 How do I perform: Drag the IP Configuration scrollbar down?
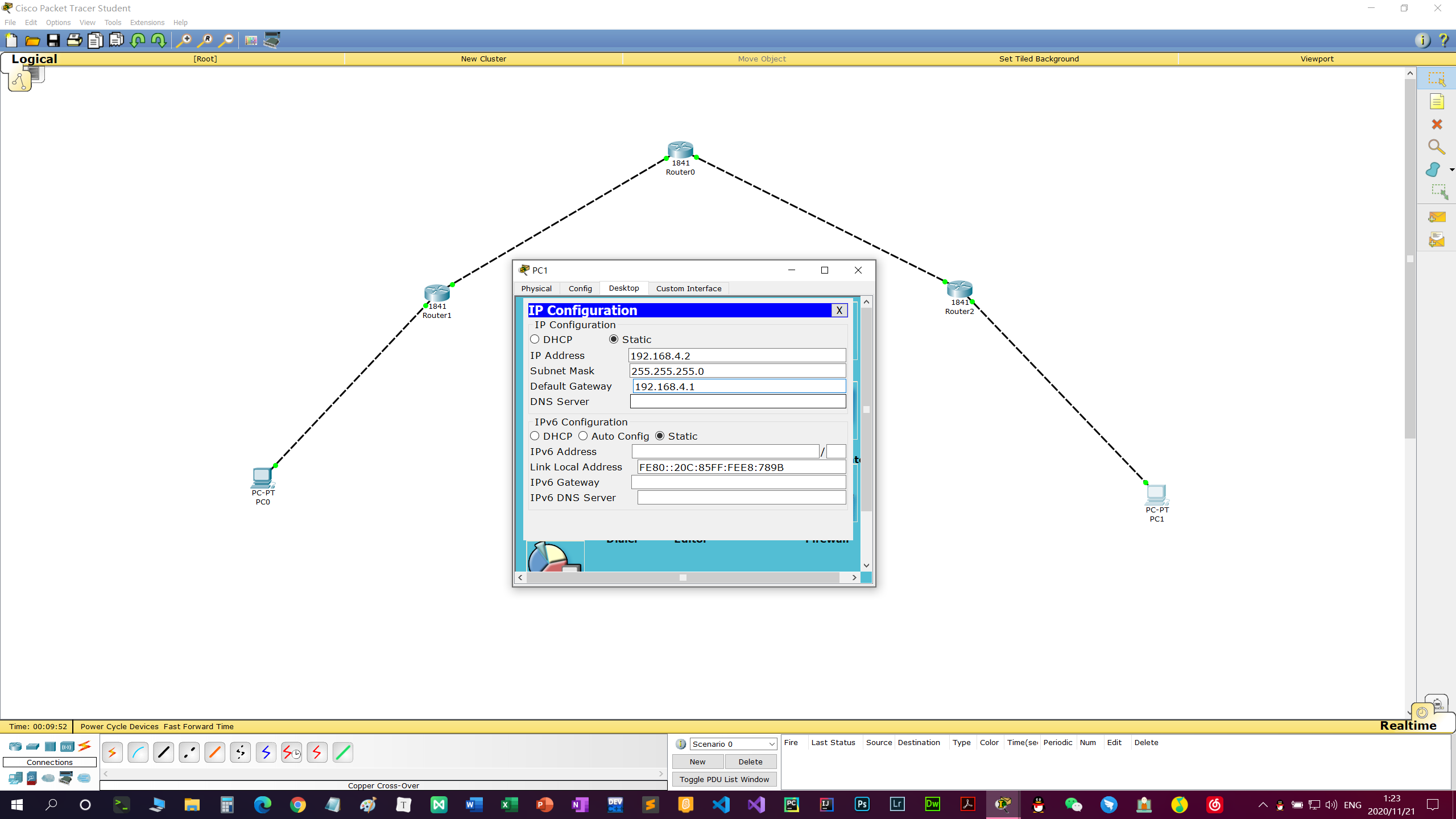pyautogui.click(x=866, y=565)
